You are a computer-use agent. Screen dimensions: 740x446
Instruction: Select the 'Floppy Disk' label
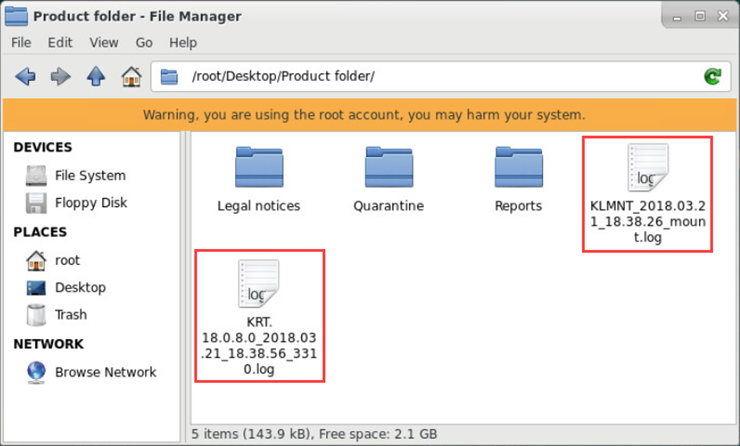91,203
